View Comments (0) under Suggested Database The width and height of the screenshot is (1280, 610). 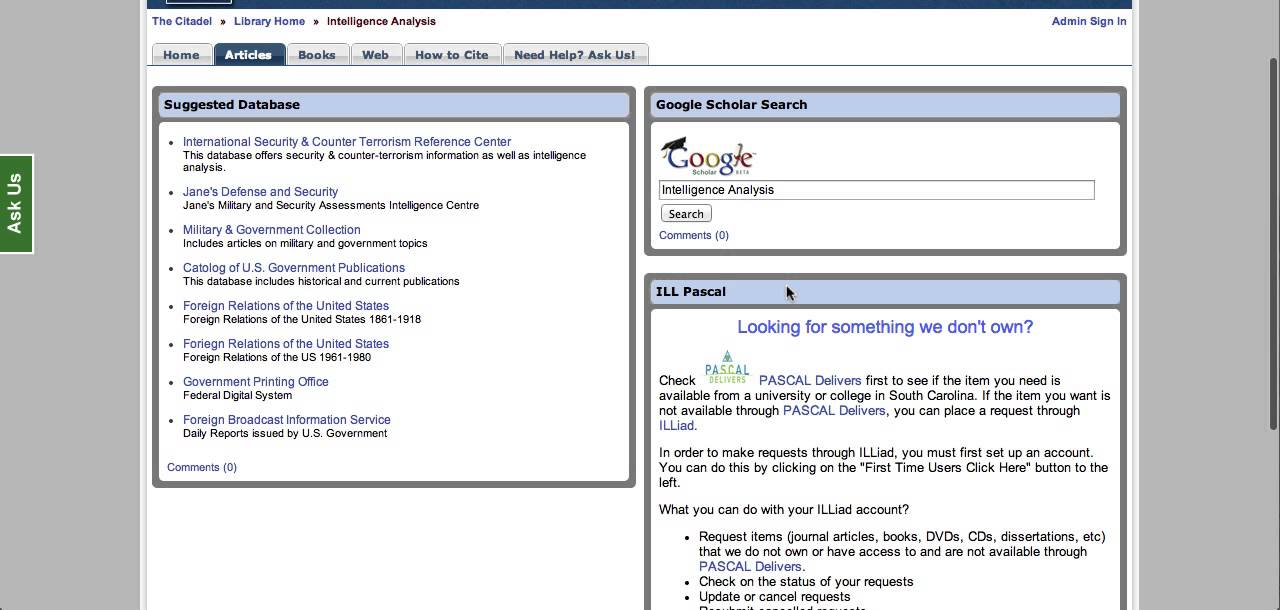(x=202, y=467)
